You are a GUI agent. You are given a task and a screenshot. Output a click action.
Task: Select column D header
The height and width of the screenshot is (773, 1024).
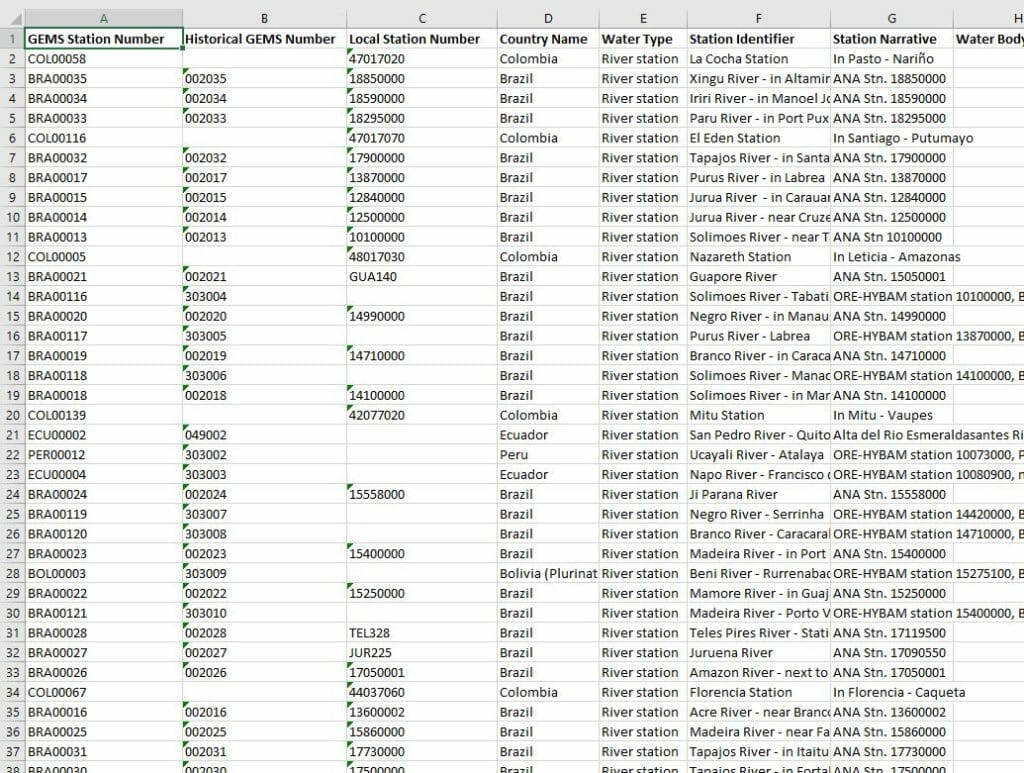tap(548, 18)
